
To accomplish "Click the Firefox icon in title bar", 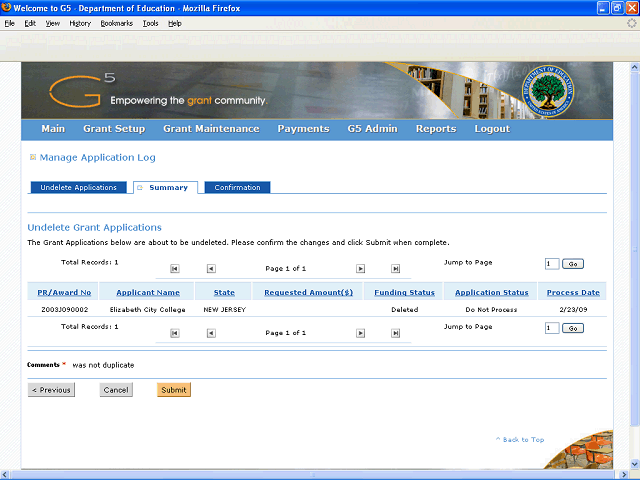I will point(6,8).
